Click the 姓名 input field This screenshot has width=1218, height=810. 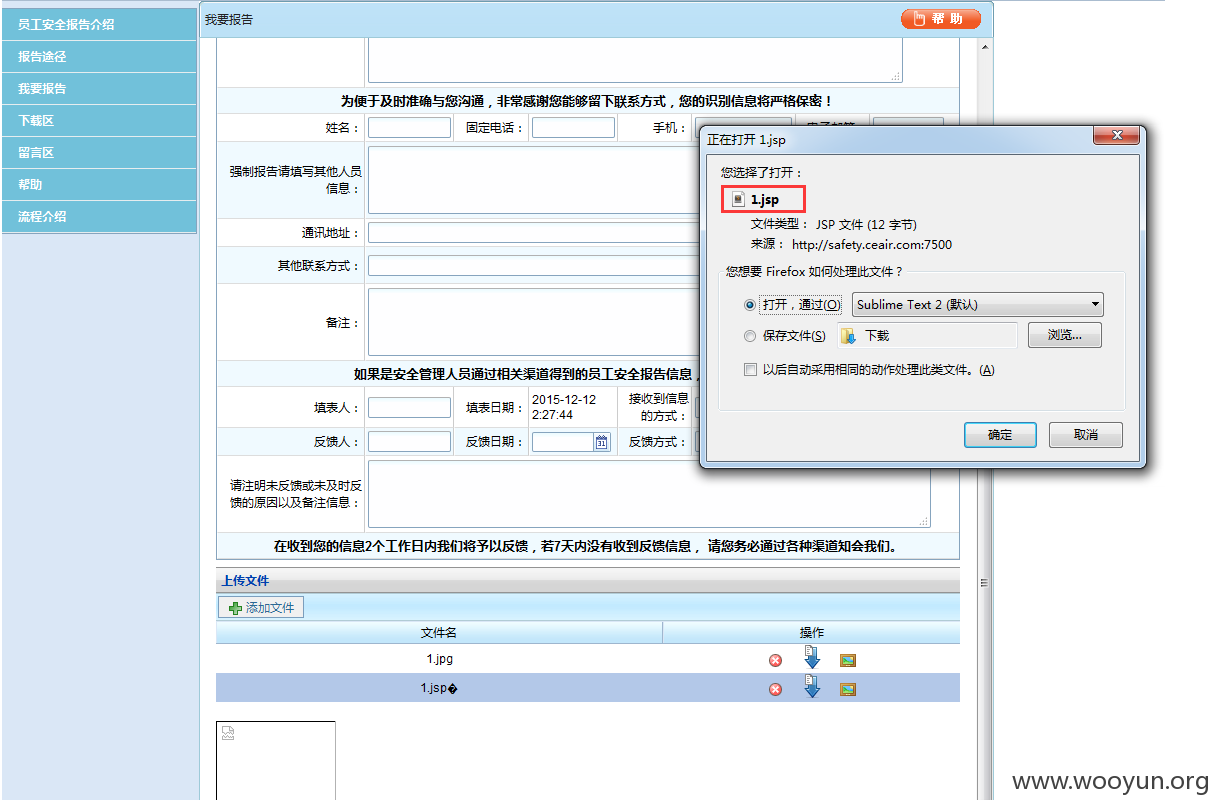(409, 128)
